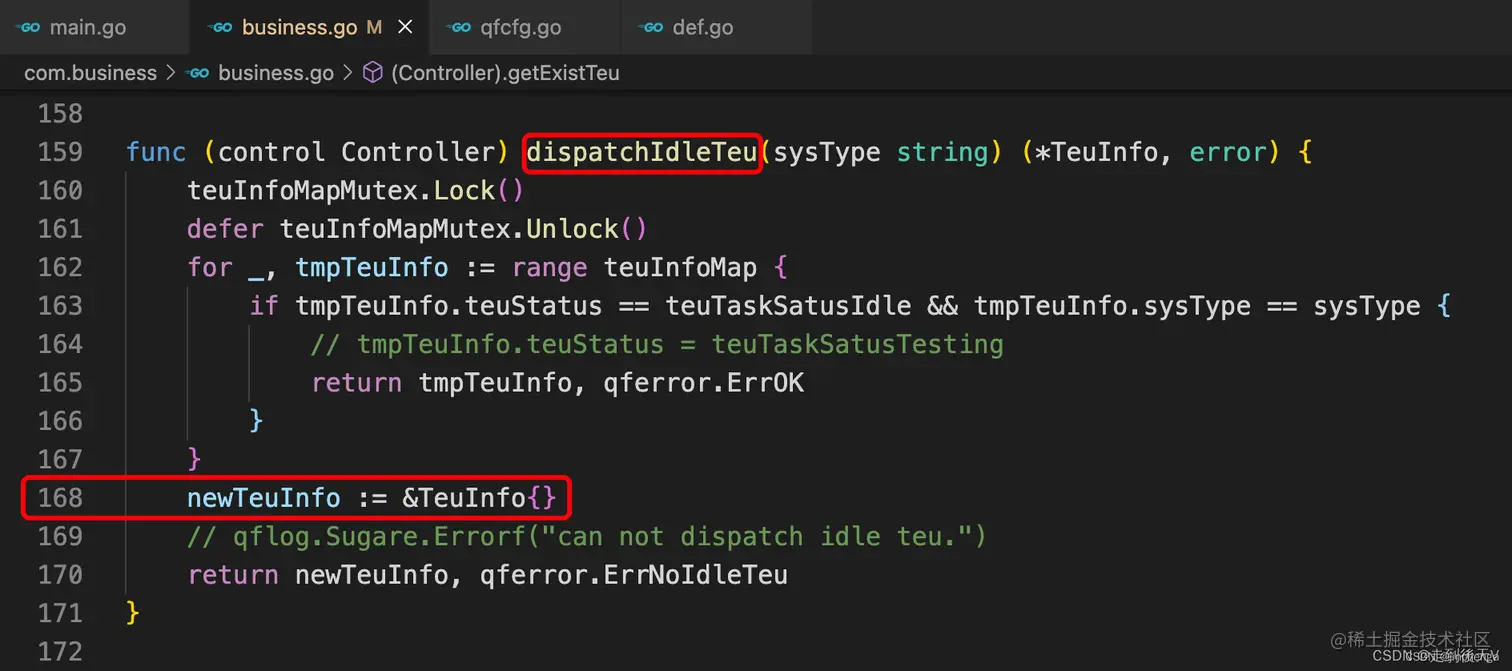This screenshot has height=671, width=1512.
Task: Click newTeuInfo variable on line 168
Action: [x=264, y=498]
